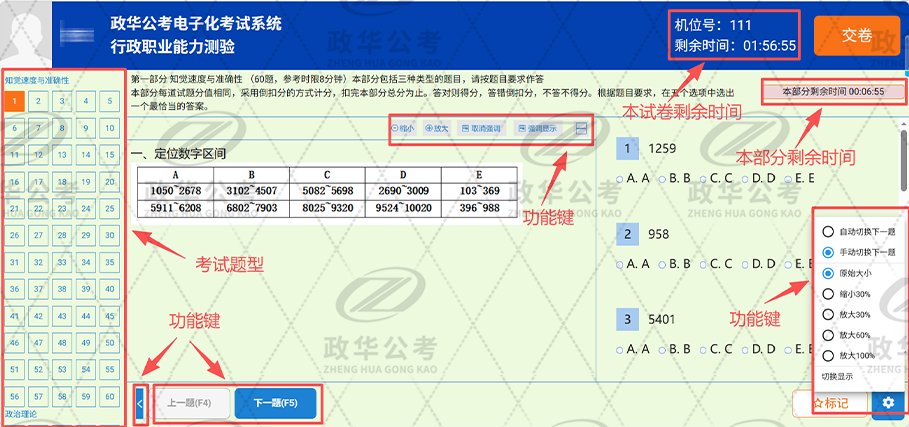Choose answer C for question 2
Screen dimensions: 909x427
716,264
